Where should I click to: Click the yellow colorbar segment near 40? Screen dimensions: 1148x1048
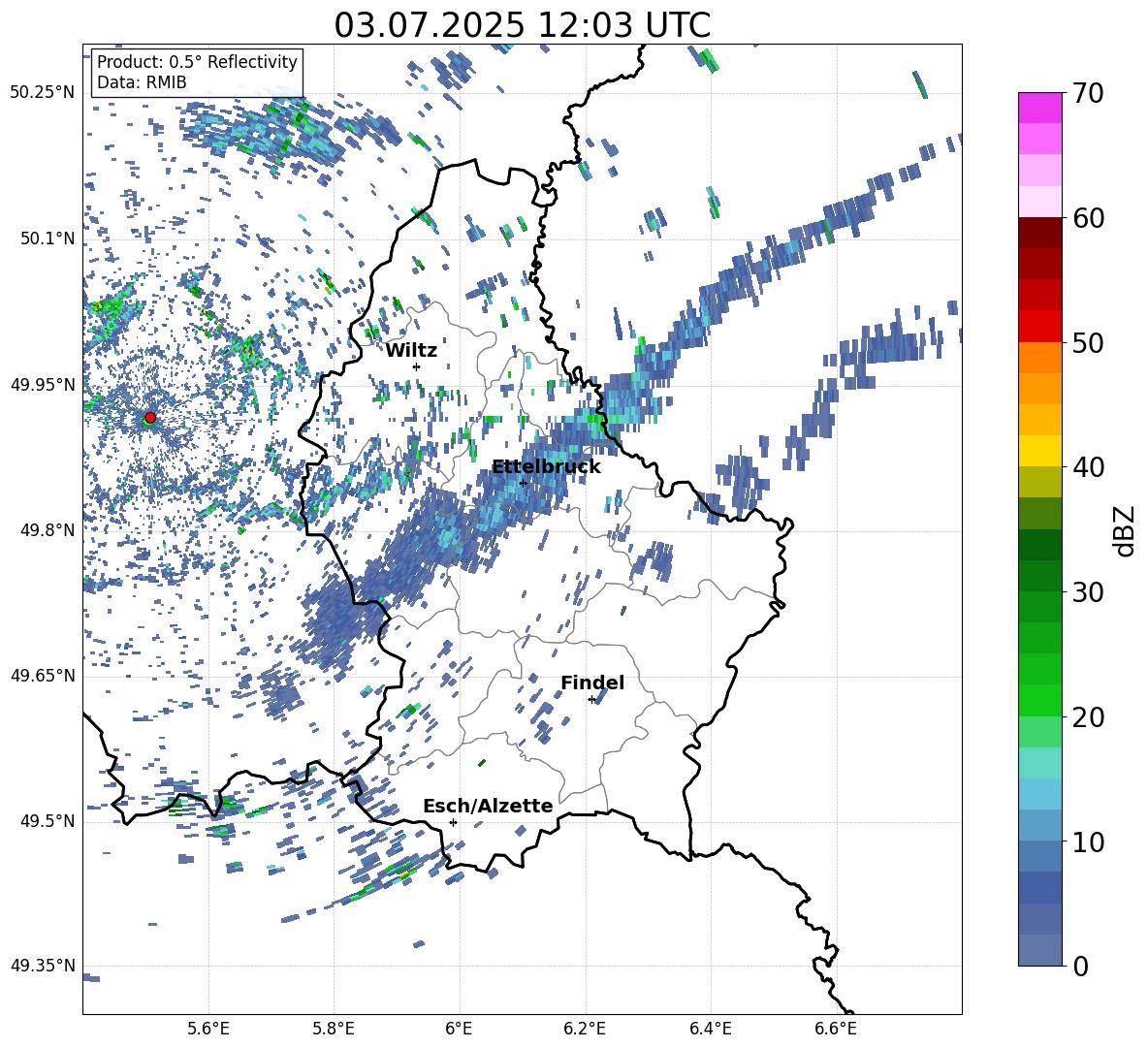click(1039, 451)
